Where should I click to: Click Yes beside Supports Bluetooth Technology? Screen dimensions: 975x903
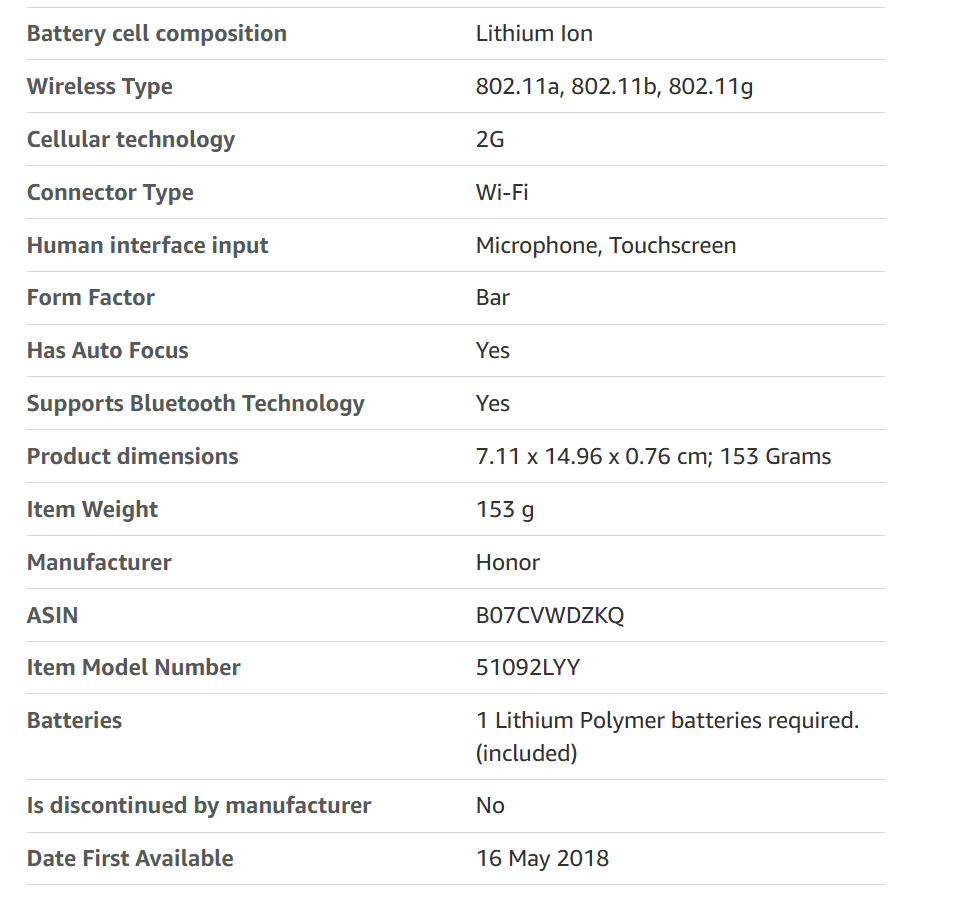coord(493,404)
